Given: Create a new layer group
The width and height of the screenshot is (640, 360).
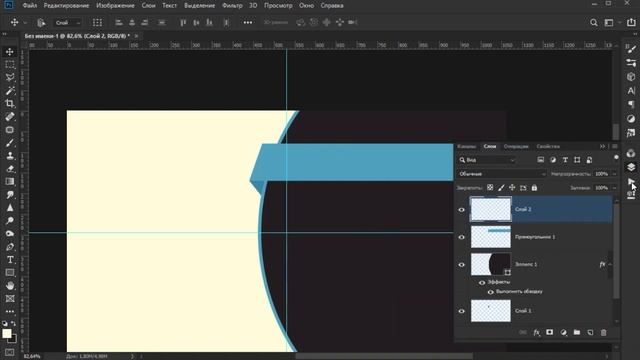Looking at the screenshot, I should click(577, 333).
